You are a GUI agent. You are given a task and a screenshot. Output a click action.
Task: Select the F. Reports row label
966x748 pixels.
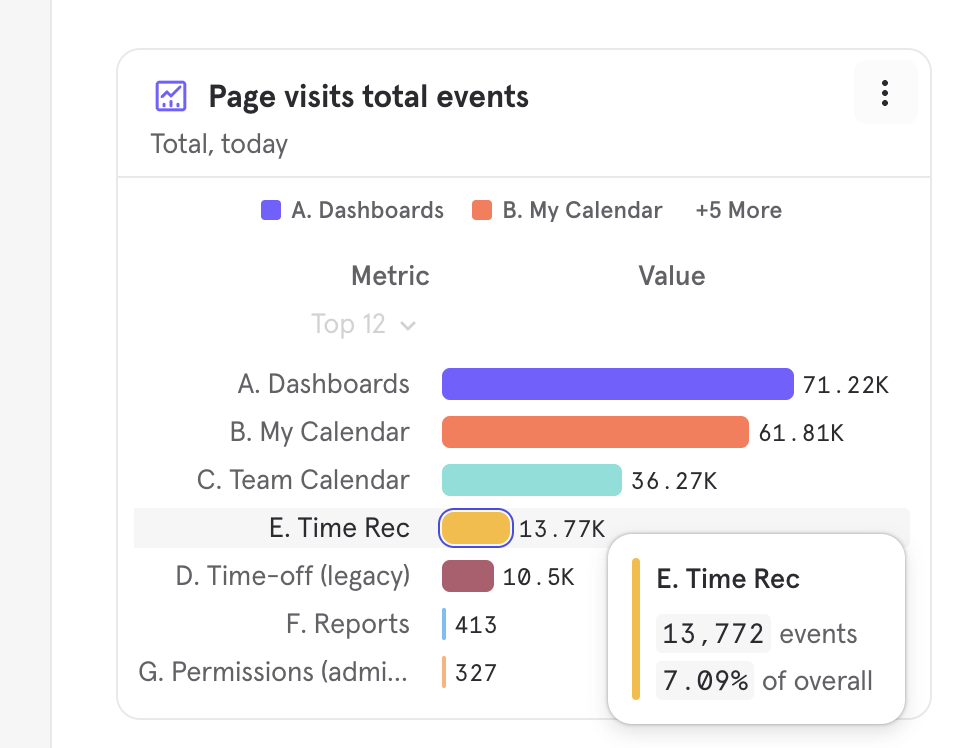pos(347,624)
